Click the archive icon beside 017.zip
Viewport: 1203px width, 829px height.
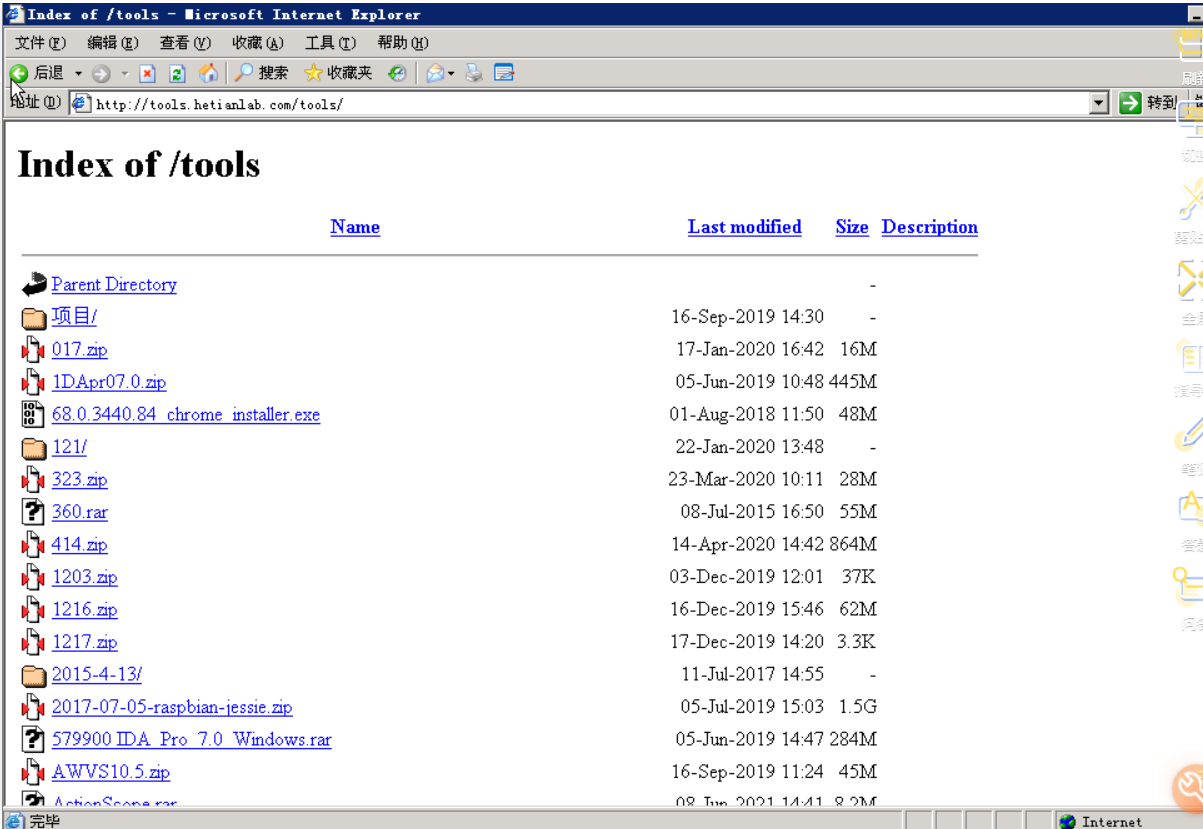(x=34, y=350)
